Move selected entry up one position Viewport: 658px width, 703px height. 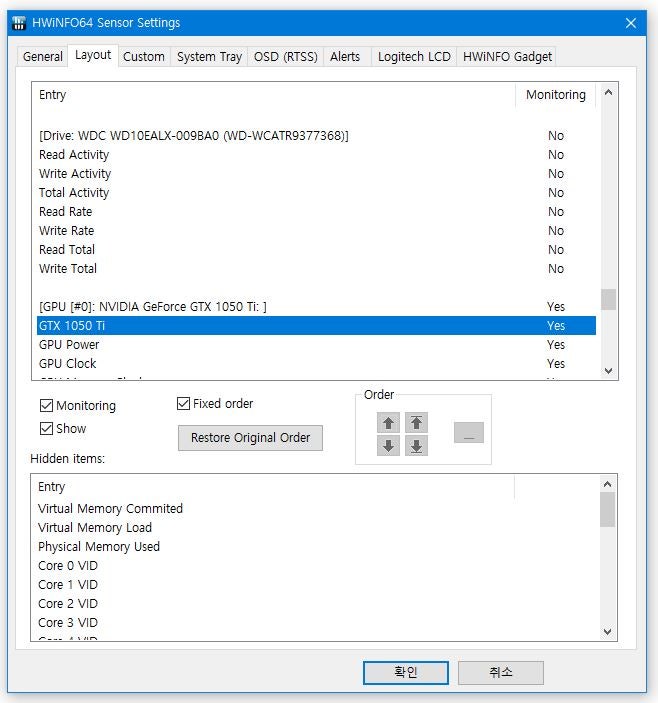[x=388, y=423]
